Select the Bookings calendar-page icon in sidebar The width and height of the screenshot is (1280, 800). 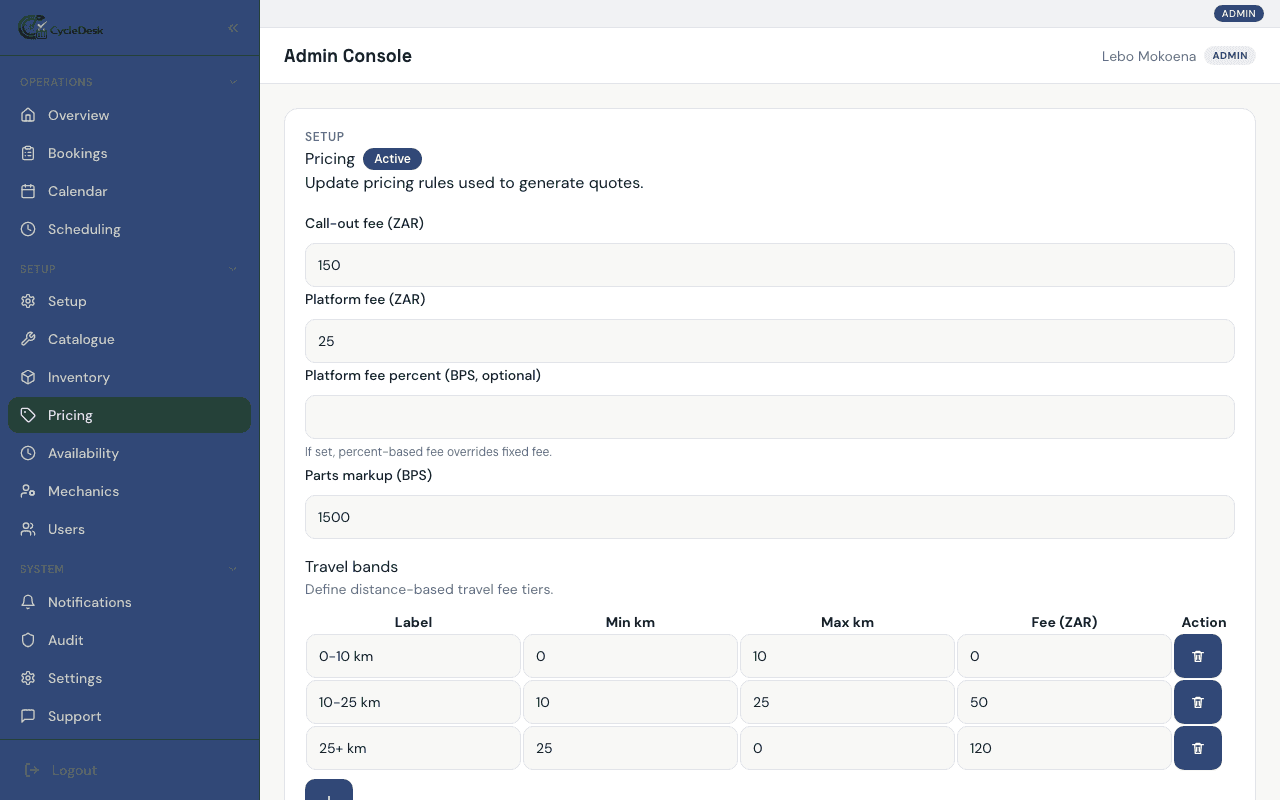click(29, 153)
